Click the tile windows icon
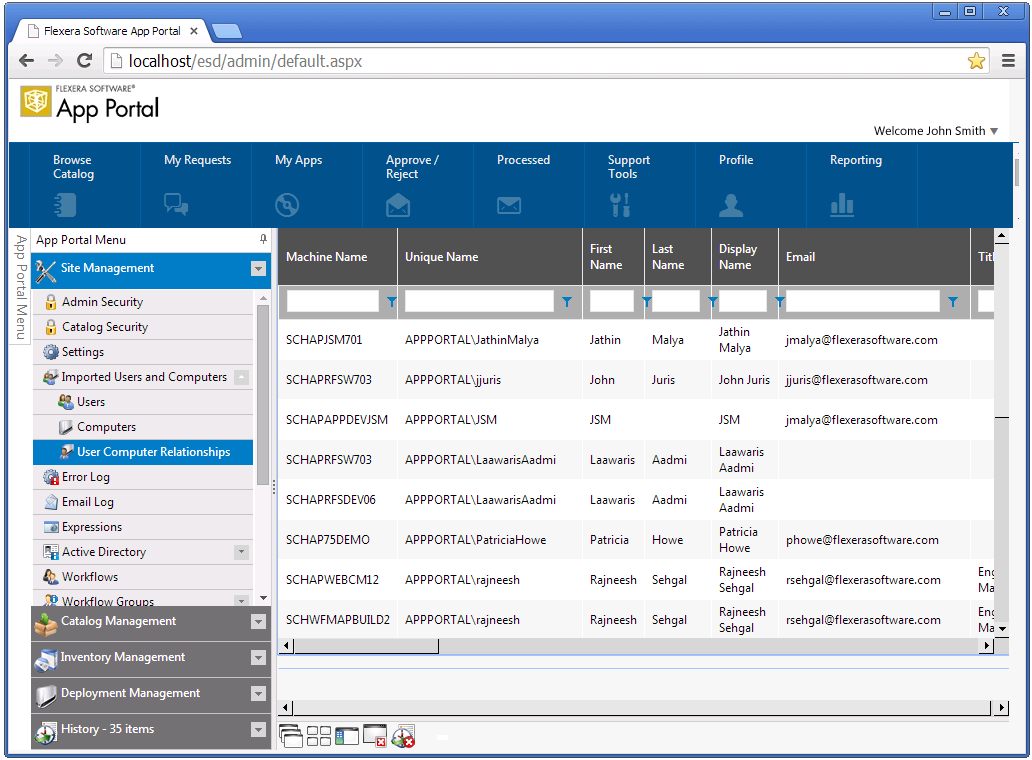The image size is (1032, 760). click(319, 736)
